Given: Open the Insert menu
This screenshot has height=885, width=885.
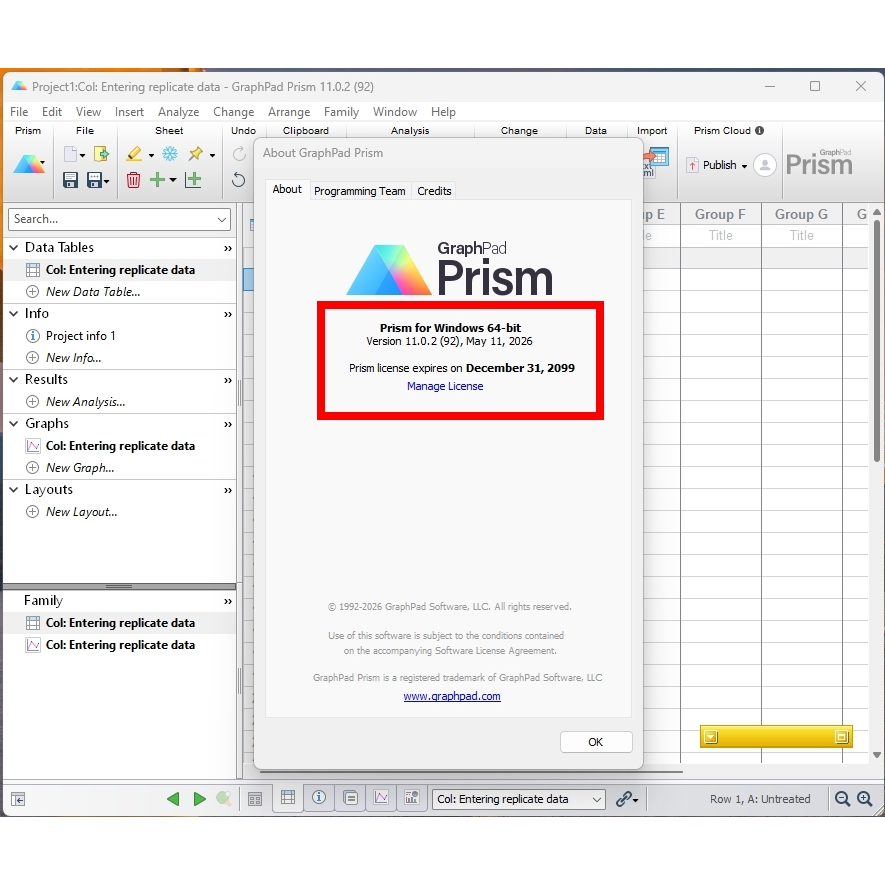Looking at the screenshot, I should point(129,112).
